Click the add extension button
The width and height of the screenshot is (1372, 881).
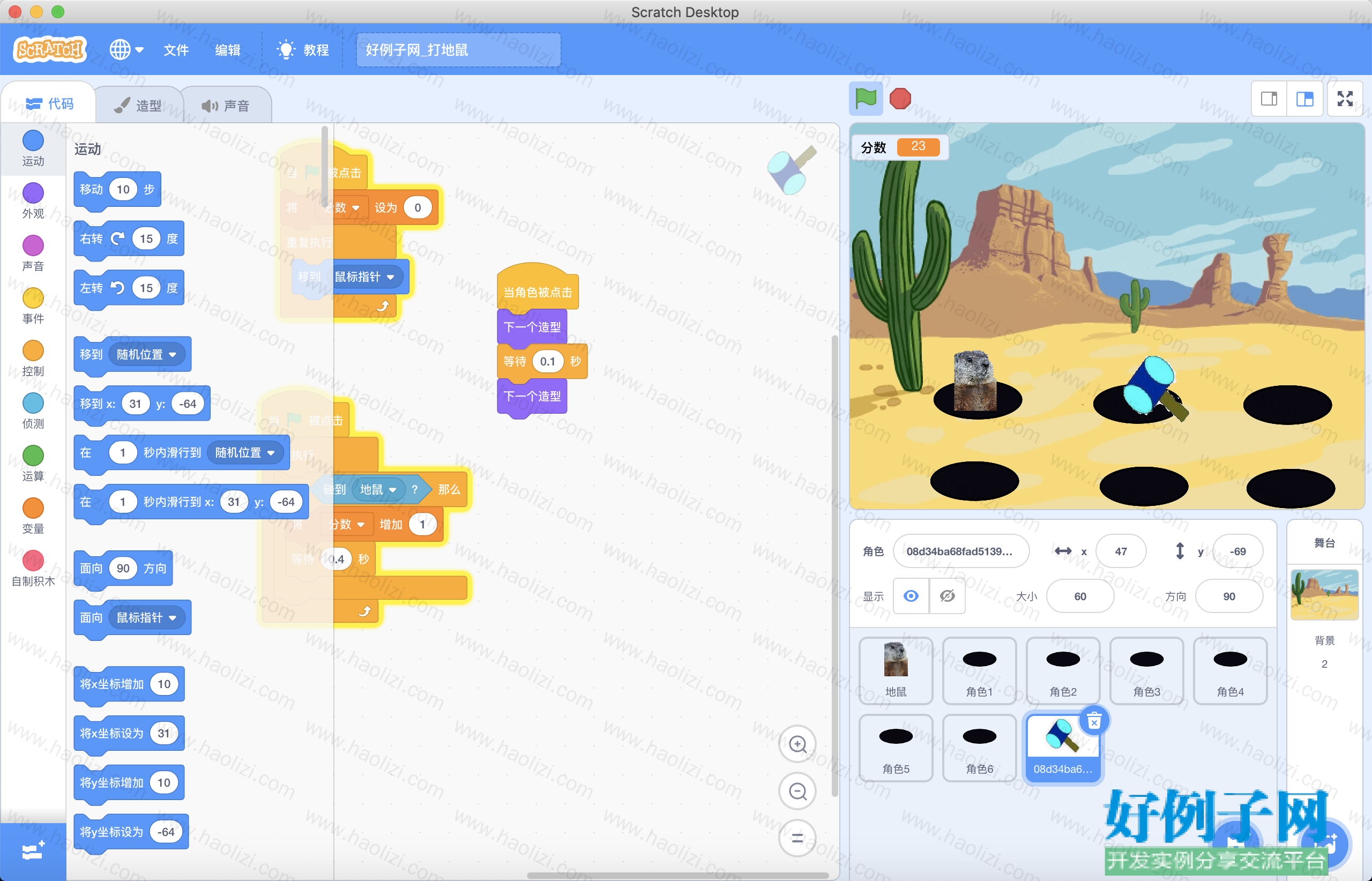tap(33, 852)
